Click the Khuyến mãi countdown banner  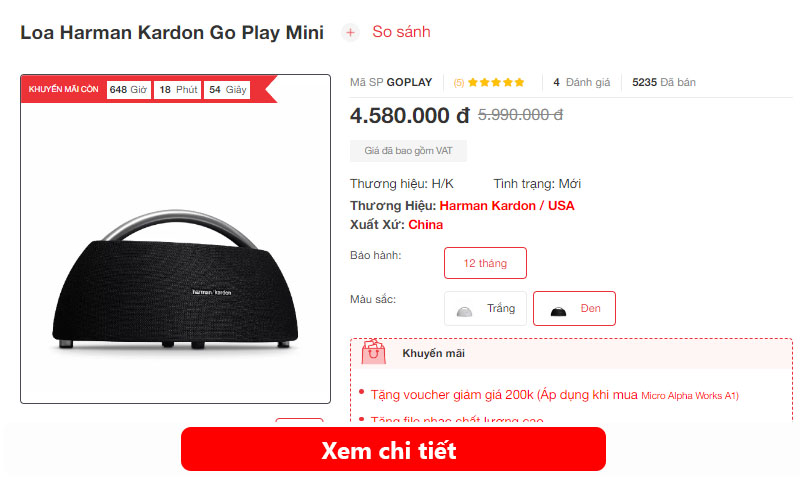pos(149,89)
